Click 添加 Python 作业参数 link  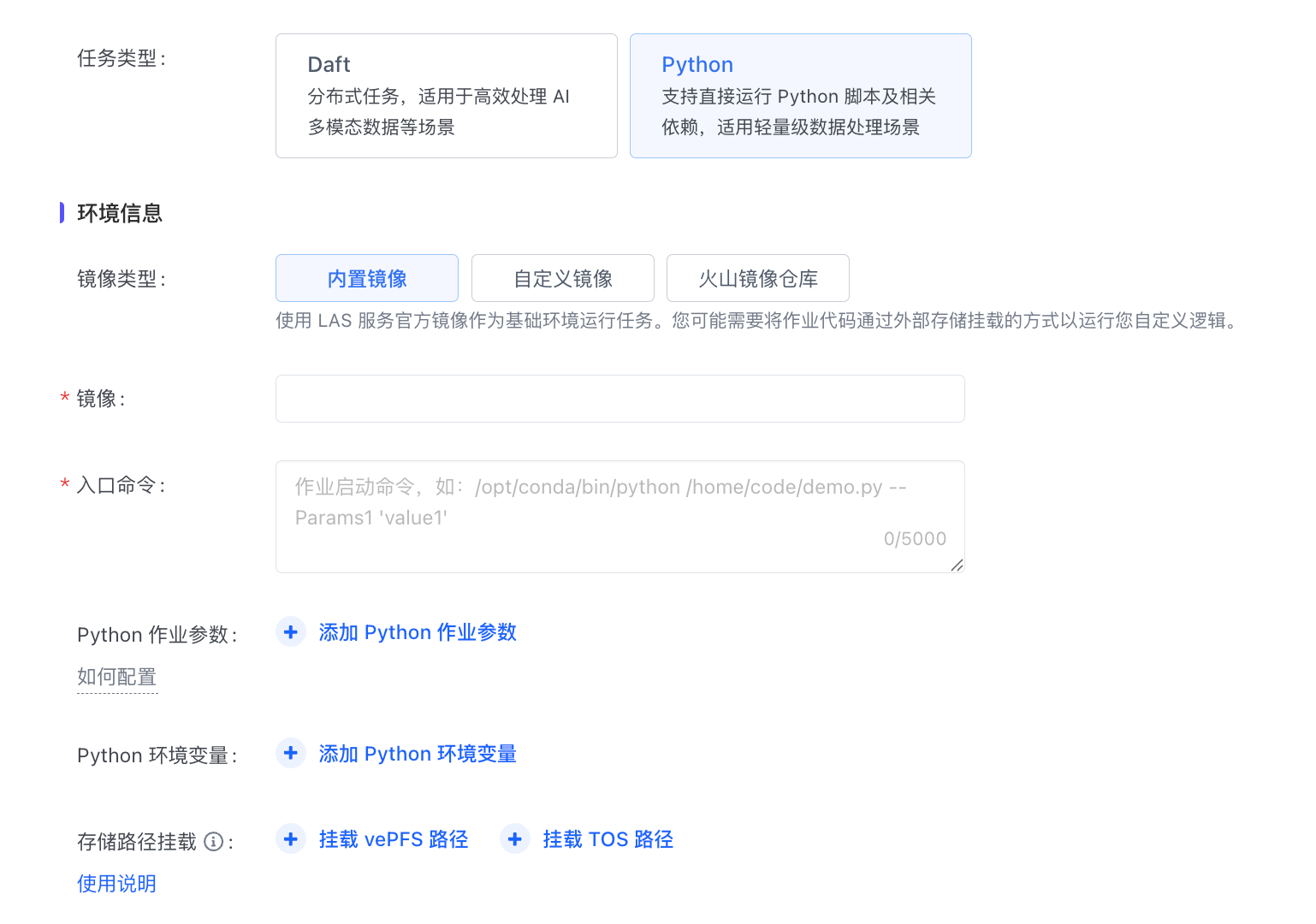(x=418, y=632)
